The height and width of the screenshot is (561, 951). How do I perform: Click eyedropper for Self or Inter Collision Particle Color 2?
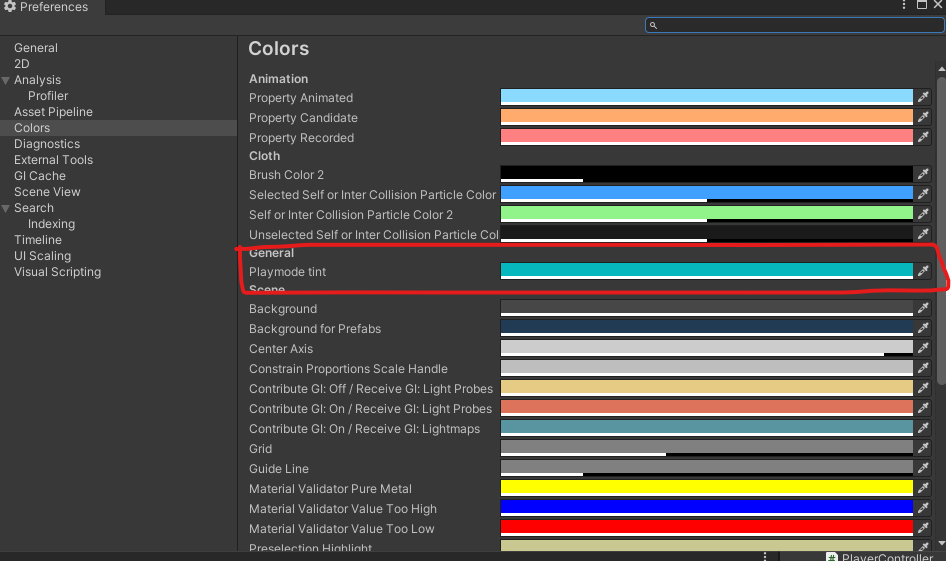point(923,214)
